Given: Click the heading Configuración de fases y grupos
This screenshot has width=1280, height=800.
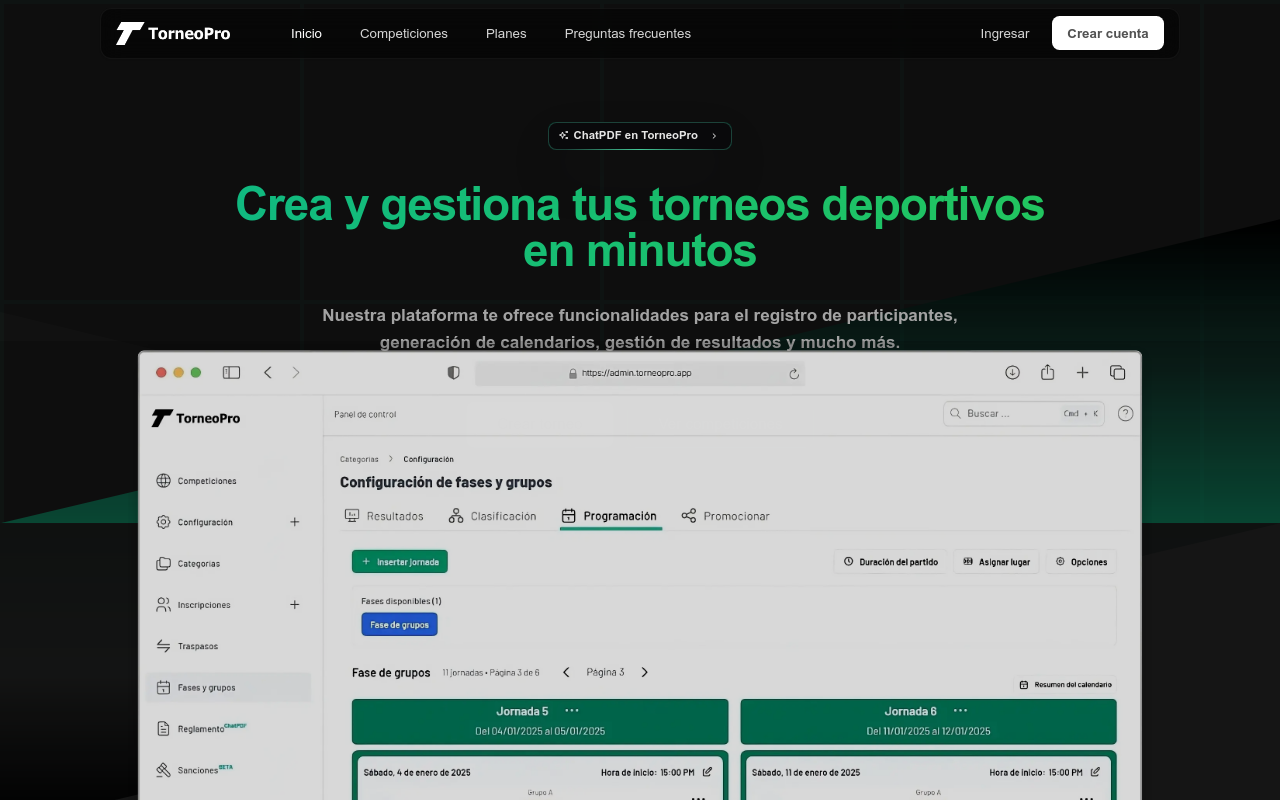Looking at the screenshot, I should tap(446, 482).
